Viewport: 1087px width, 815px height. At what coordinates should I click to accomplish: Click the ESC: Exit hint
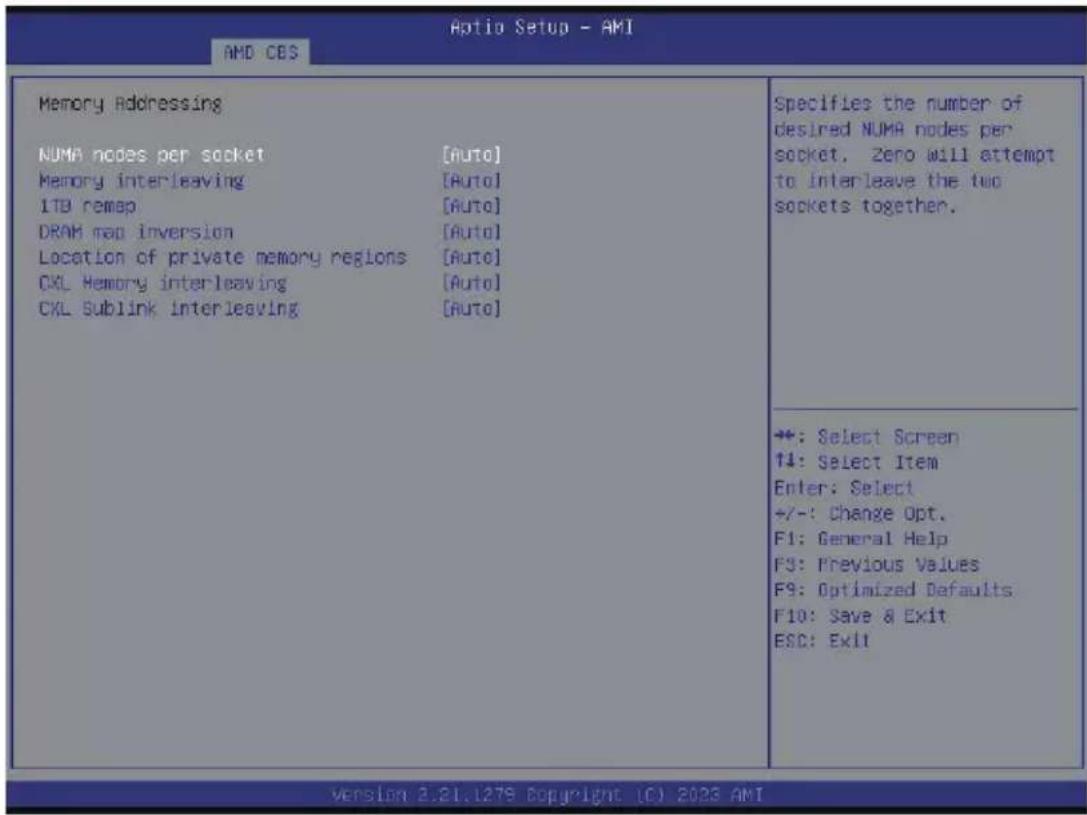(821, 640)
